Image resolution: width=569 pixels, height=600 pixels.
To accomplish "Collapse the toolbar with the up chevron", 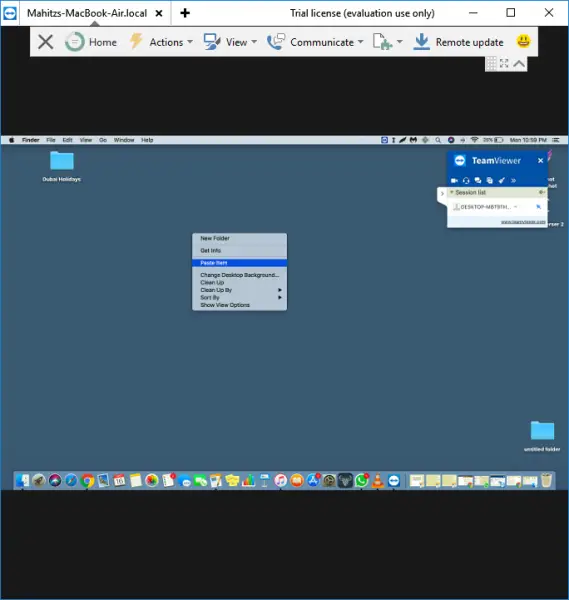I will (519, 64).
